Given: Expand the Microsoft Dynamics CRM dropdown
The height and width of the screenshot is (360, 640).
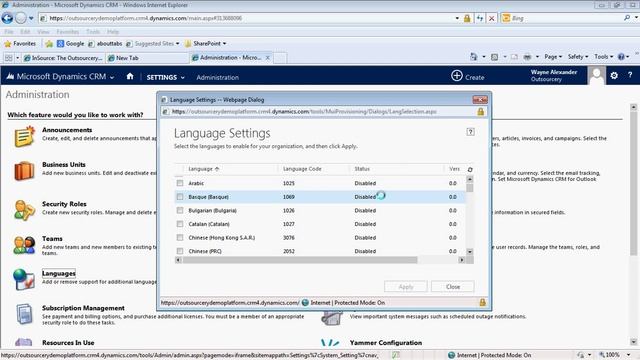Looking at the screenshot, I should (x=111, y=77).
